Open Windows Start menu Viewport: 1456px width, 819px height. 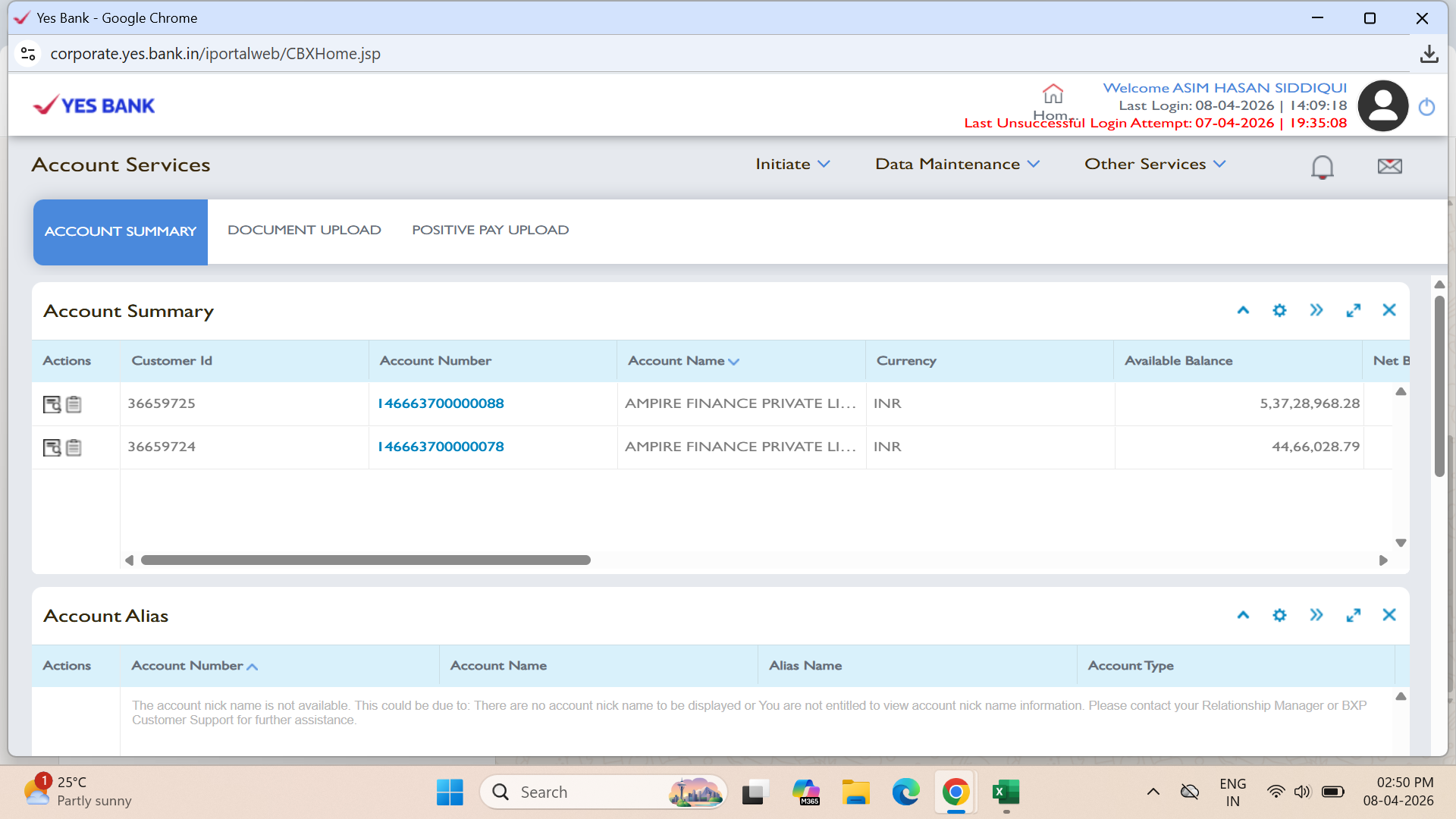[450, 792]
